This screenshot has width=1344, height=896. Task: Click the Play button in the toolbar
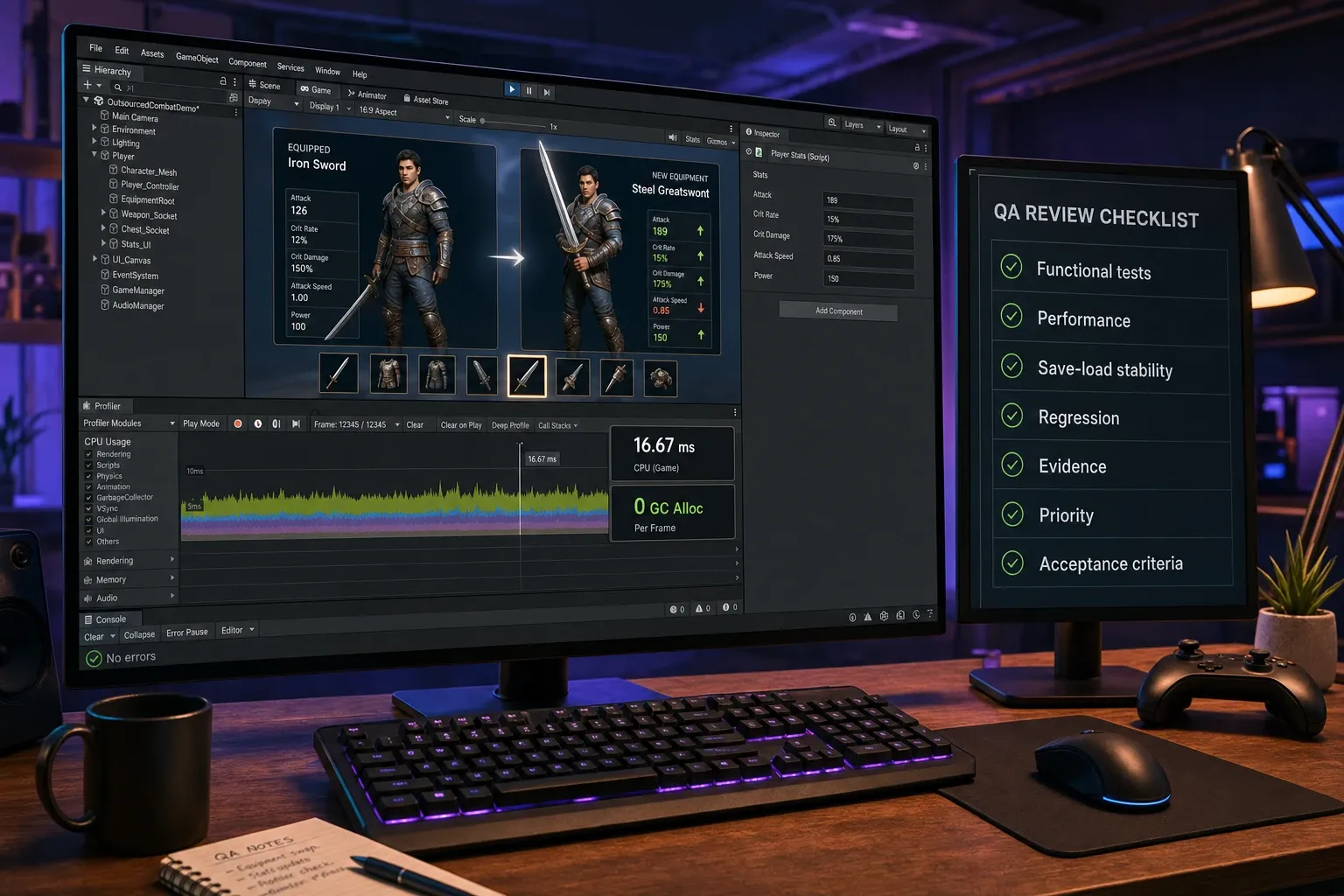point(512,89)
